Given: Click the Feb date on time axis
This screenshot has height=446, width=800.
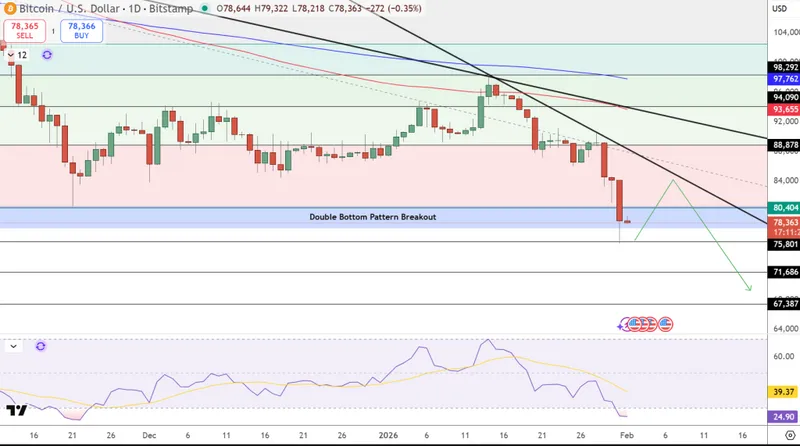Looking at the screenshot, I should pos(628,437).
